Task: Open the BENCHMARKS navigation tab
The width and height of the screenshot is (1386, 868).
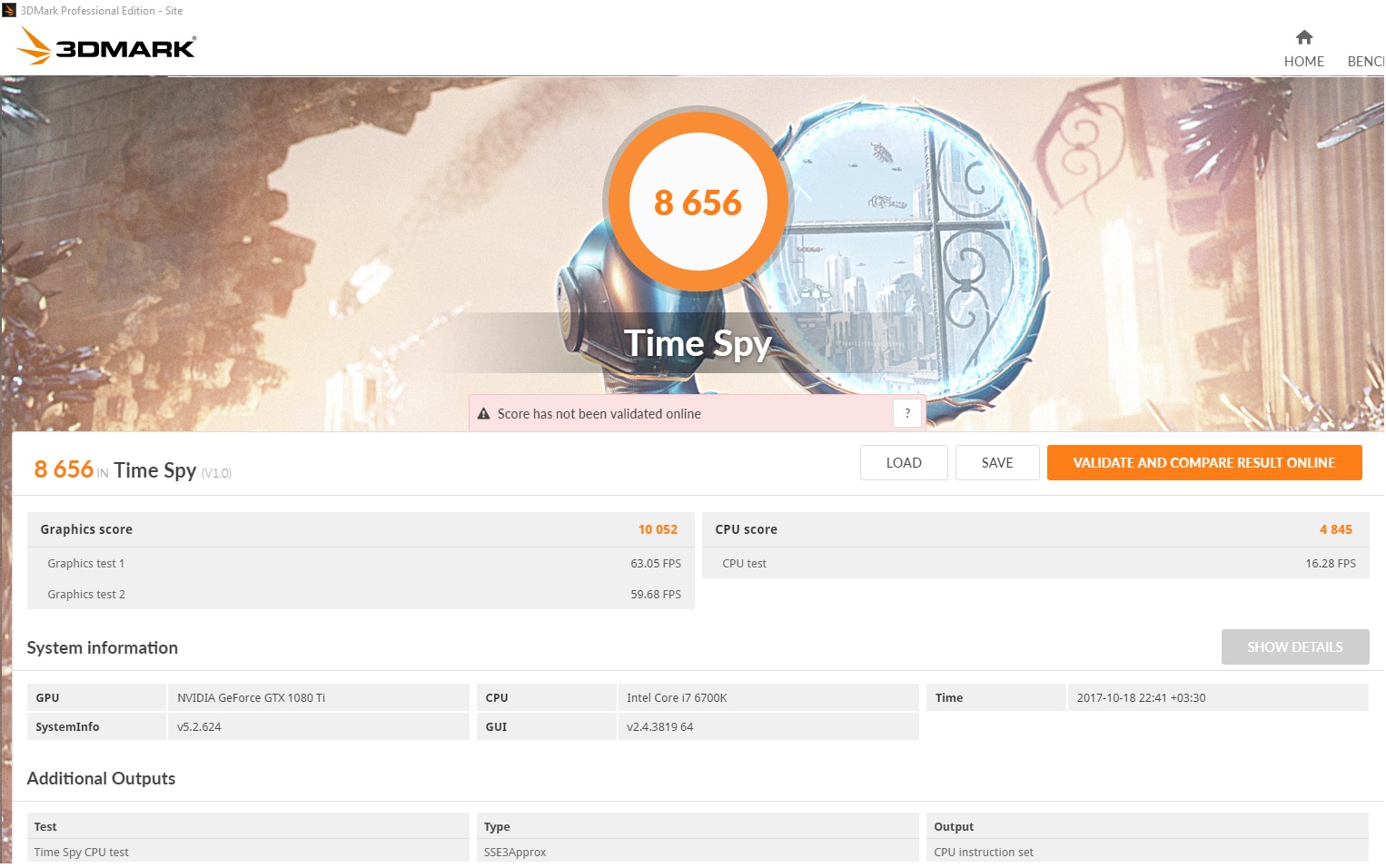Action: pos(1366,62)
